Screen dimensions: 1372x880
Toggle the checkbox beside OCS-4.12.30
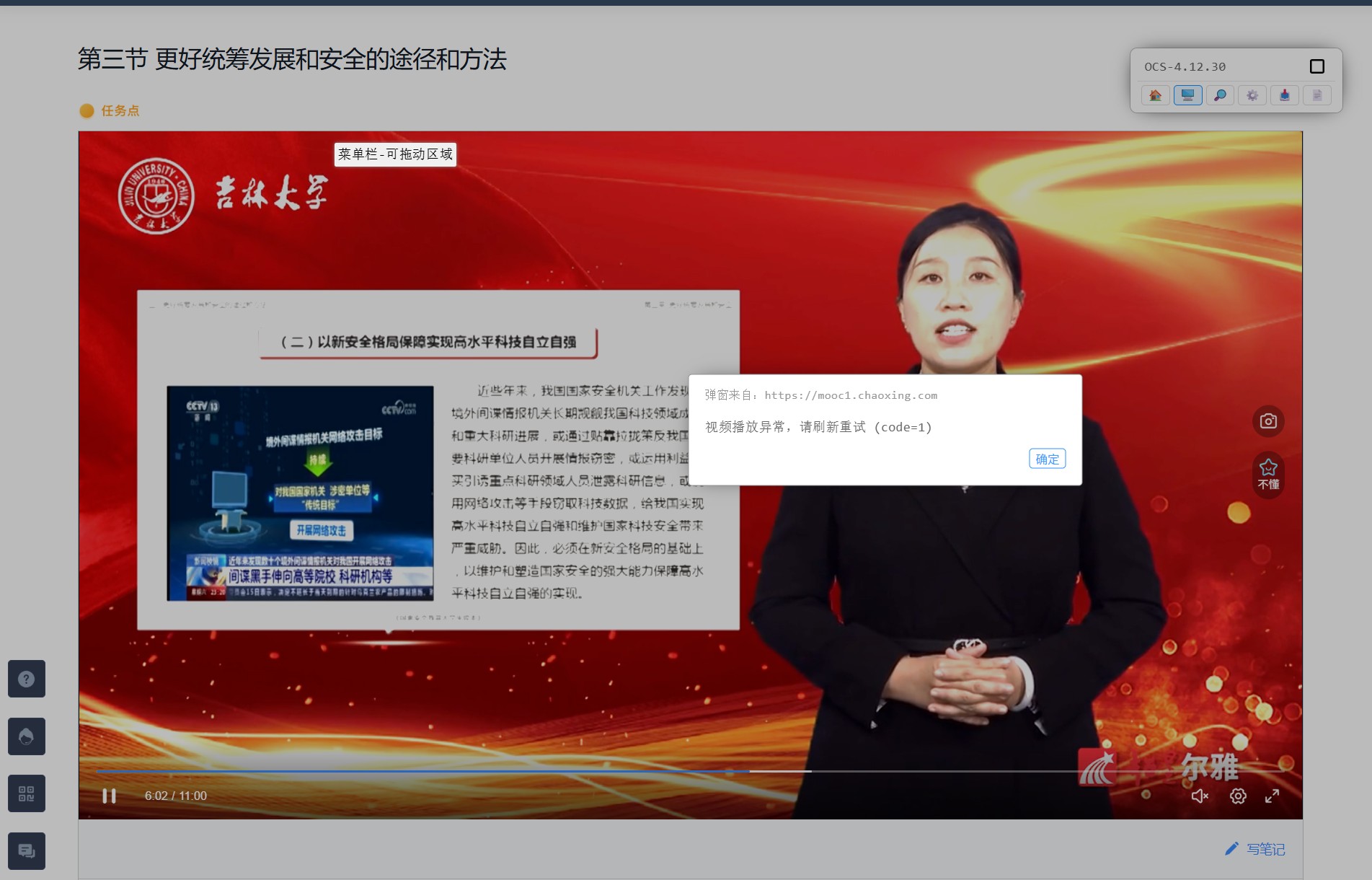tap(1318, 66)
